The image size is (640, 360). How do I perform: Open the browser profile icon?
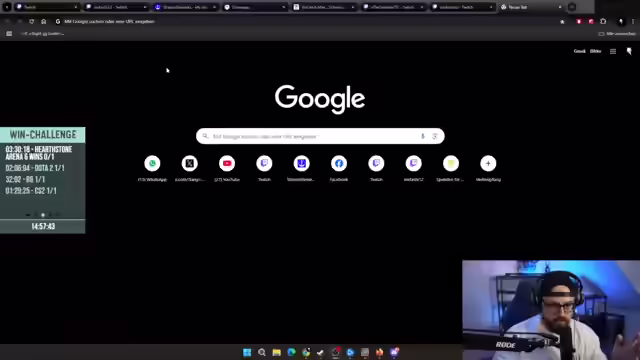coord(621,22)
